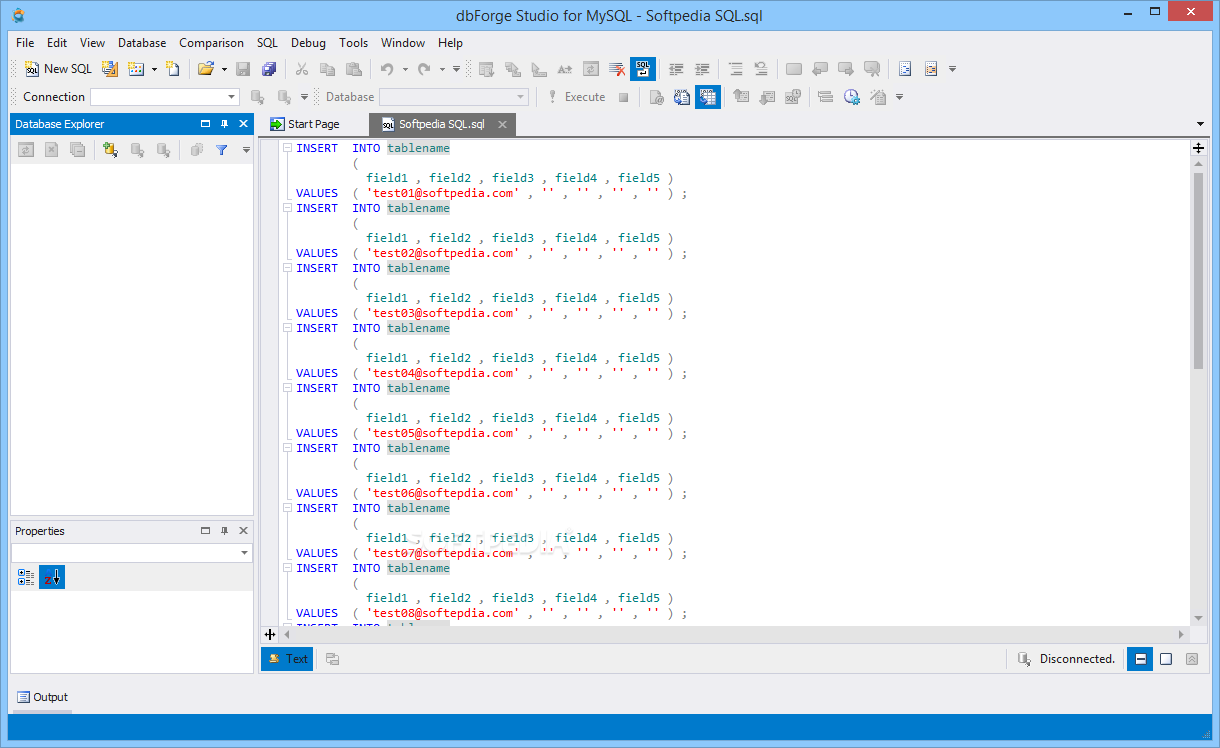Click the comment selection icon
The image size is (1220, 748).
[735, 69]
